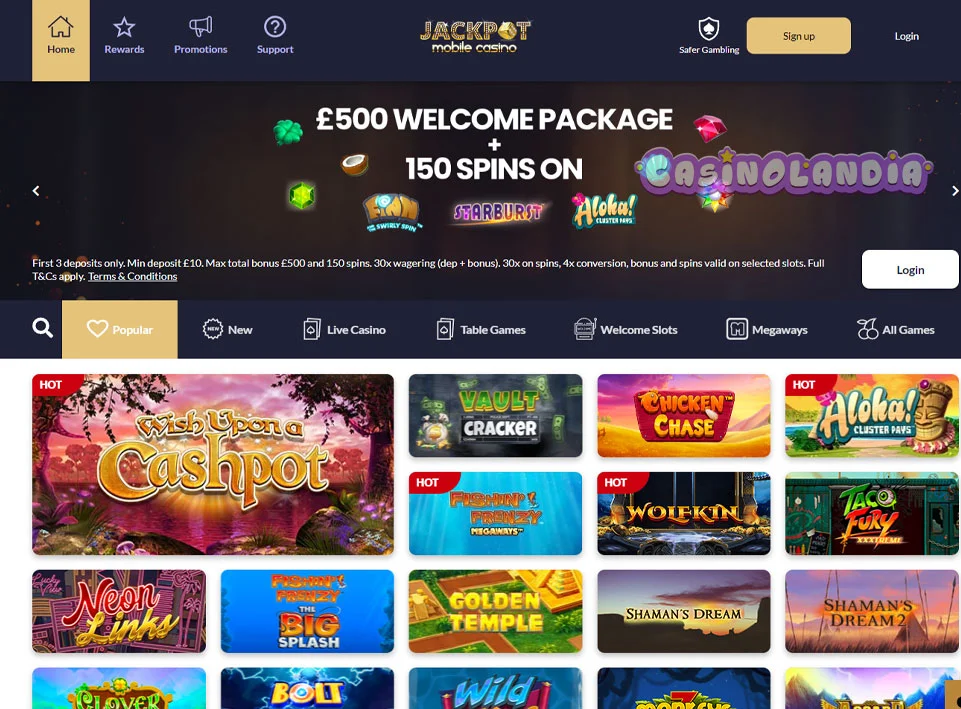Image resolution: width=961 pixels, height=709 pixels.
Task: Click the Jackpot Mobile Casino logo
Action: click(x=475, y=37)
